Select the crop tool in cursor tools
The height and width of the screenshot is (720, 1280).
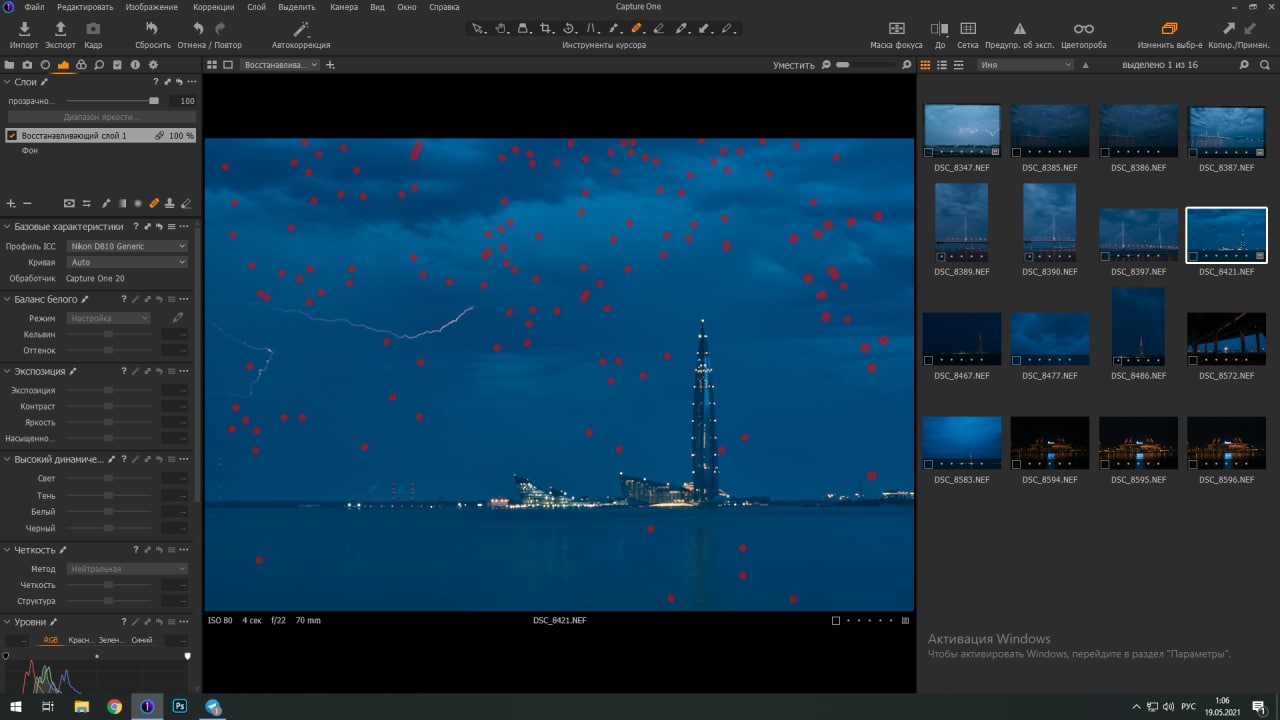click(545, 28)
